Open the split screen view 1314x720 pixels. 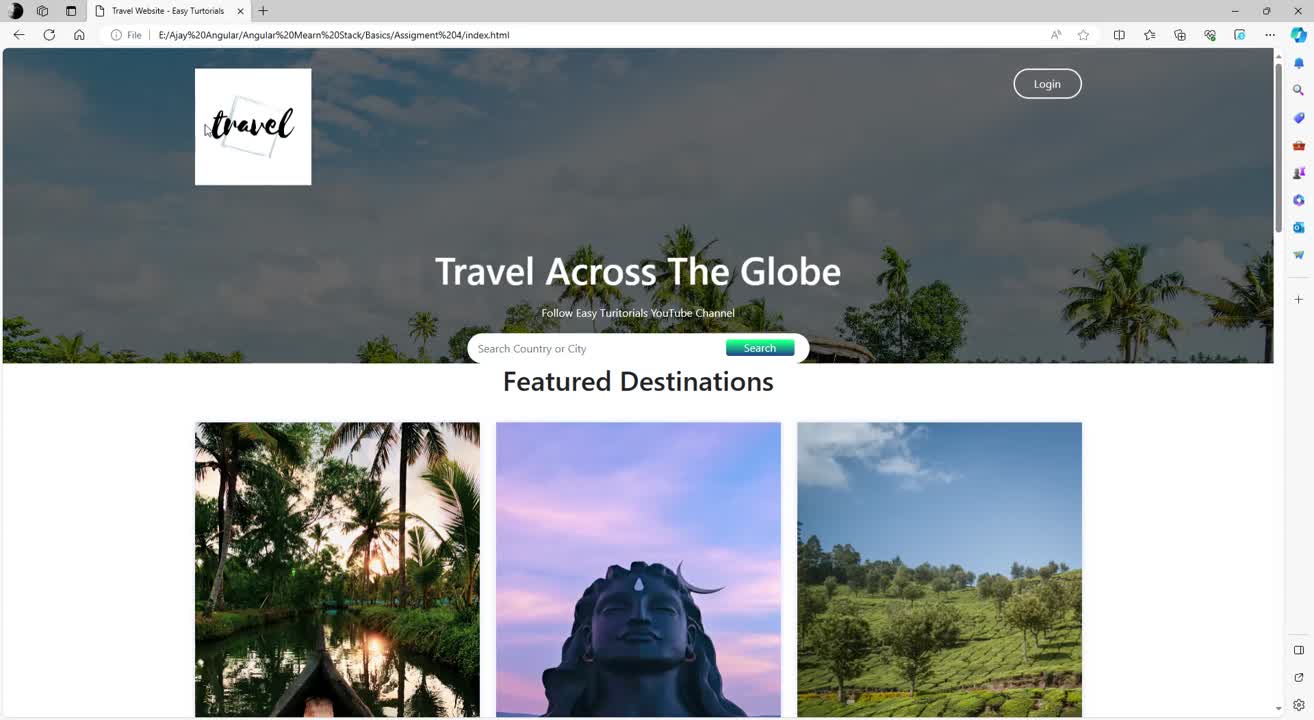coord(1119,35)
